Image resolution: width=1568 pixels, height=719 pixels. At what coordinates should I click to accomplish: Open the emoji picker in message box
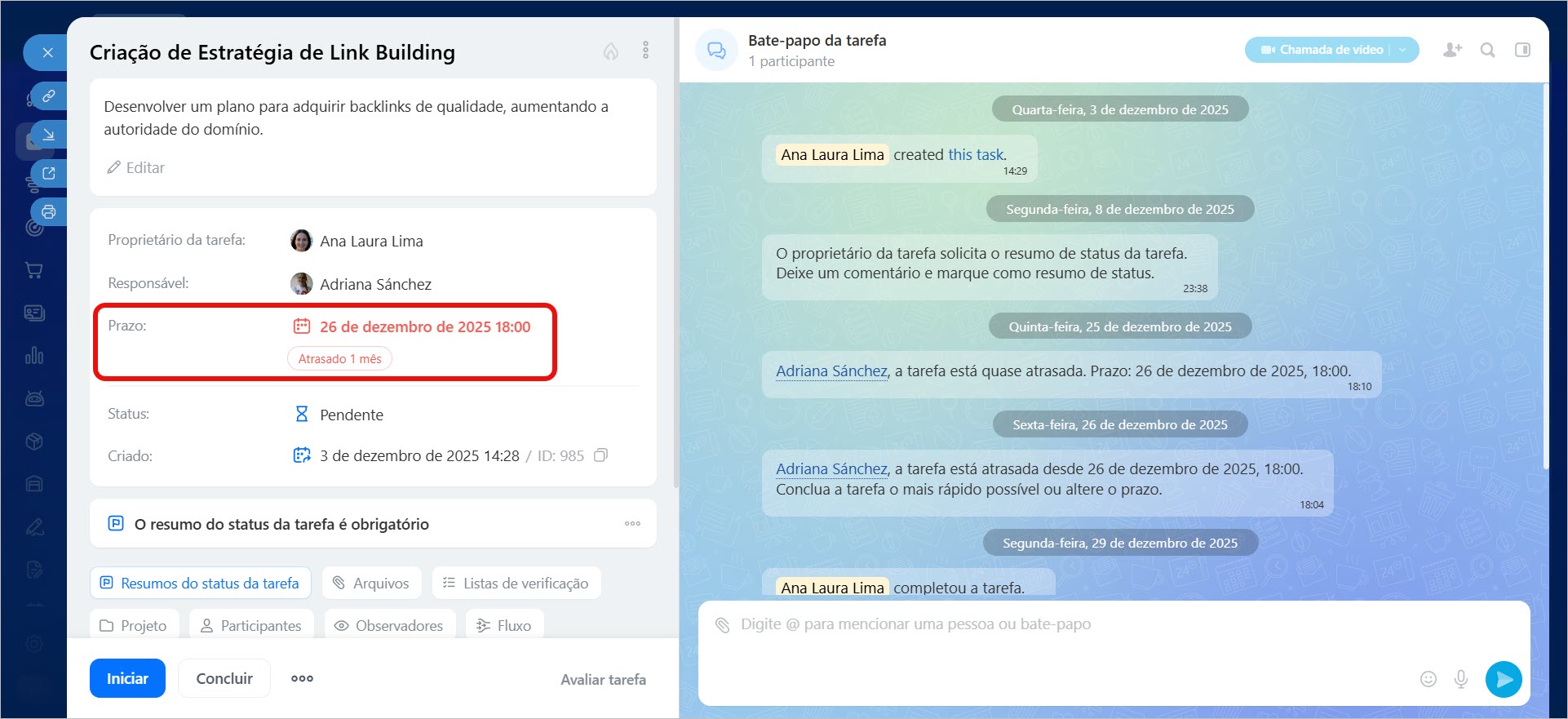click(x=1428, y=679)
